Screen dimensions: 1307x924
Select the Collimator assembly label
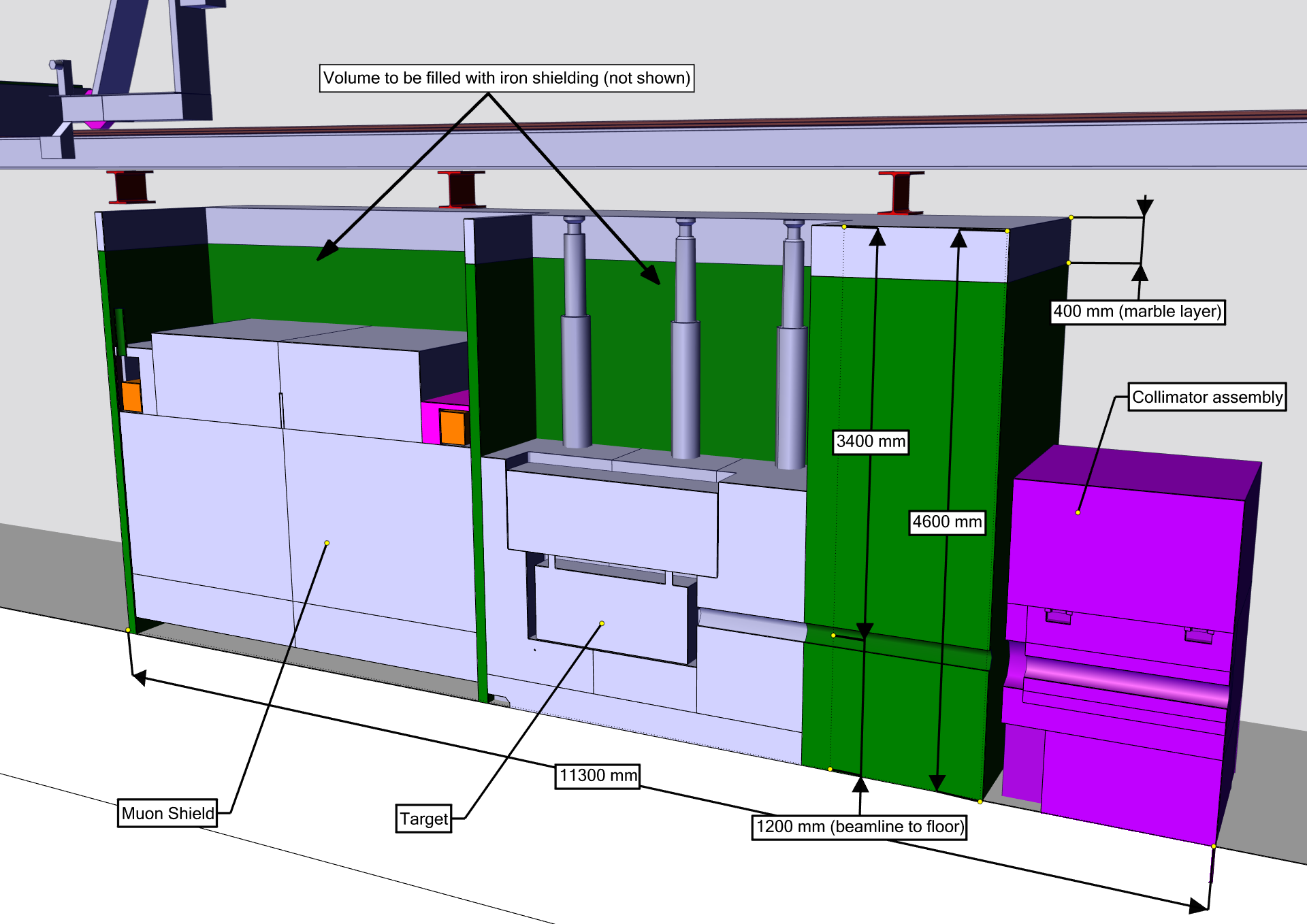point(1207,397)
